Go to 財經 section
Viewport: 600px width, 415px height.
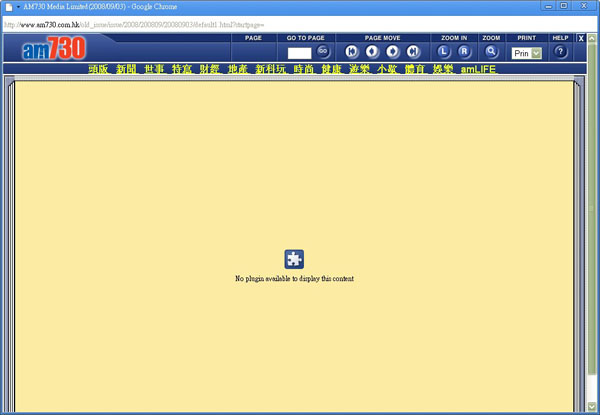(209, 70)
